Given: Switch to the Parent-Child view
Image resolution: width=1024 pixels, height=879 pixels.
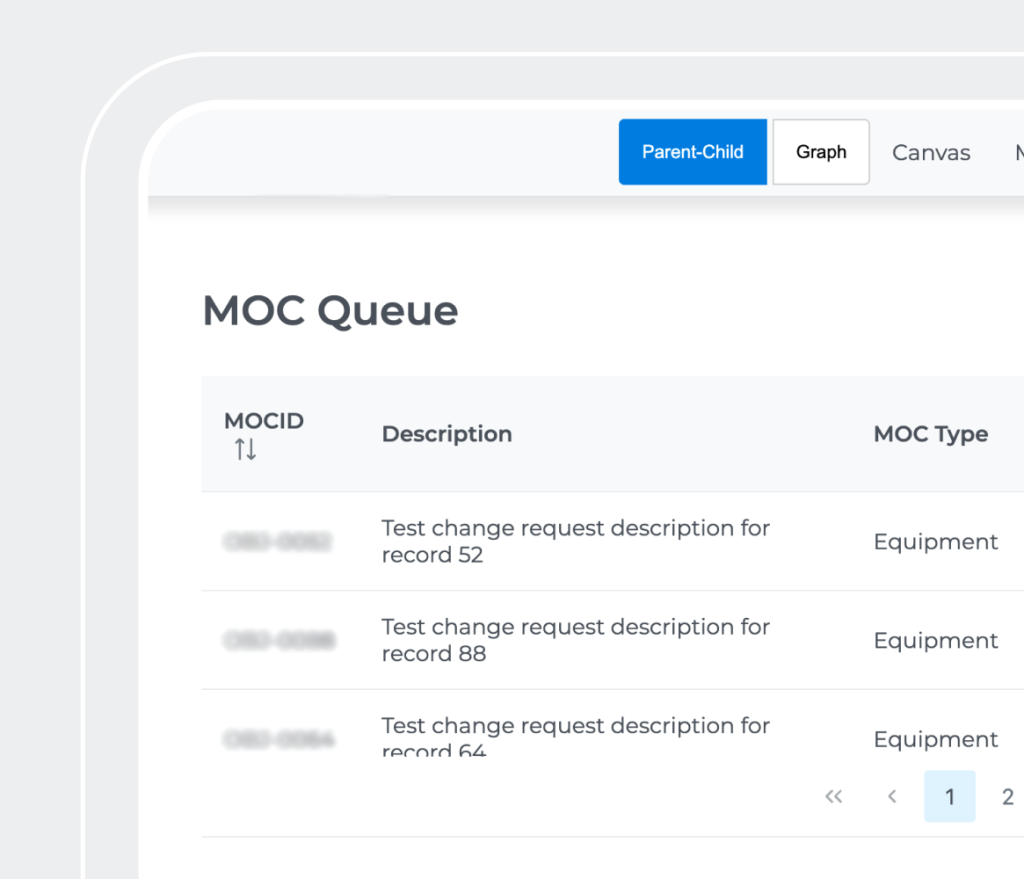Looking at the screenshot, I should click(x=692, y=152).
